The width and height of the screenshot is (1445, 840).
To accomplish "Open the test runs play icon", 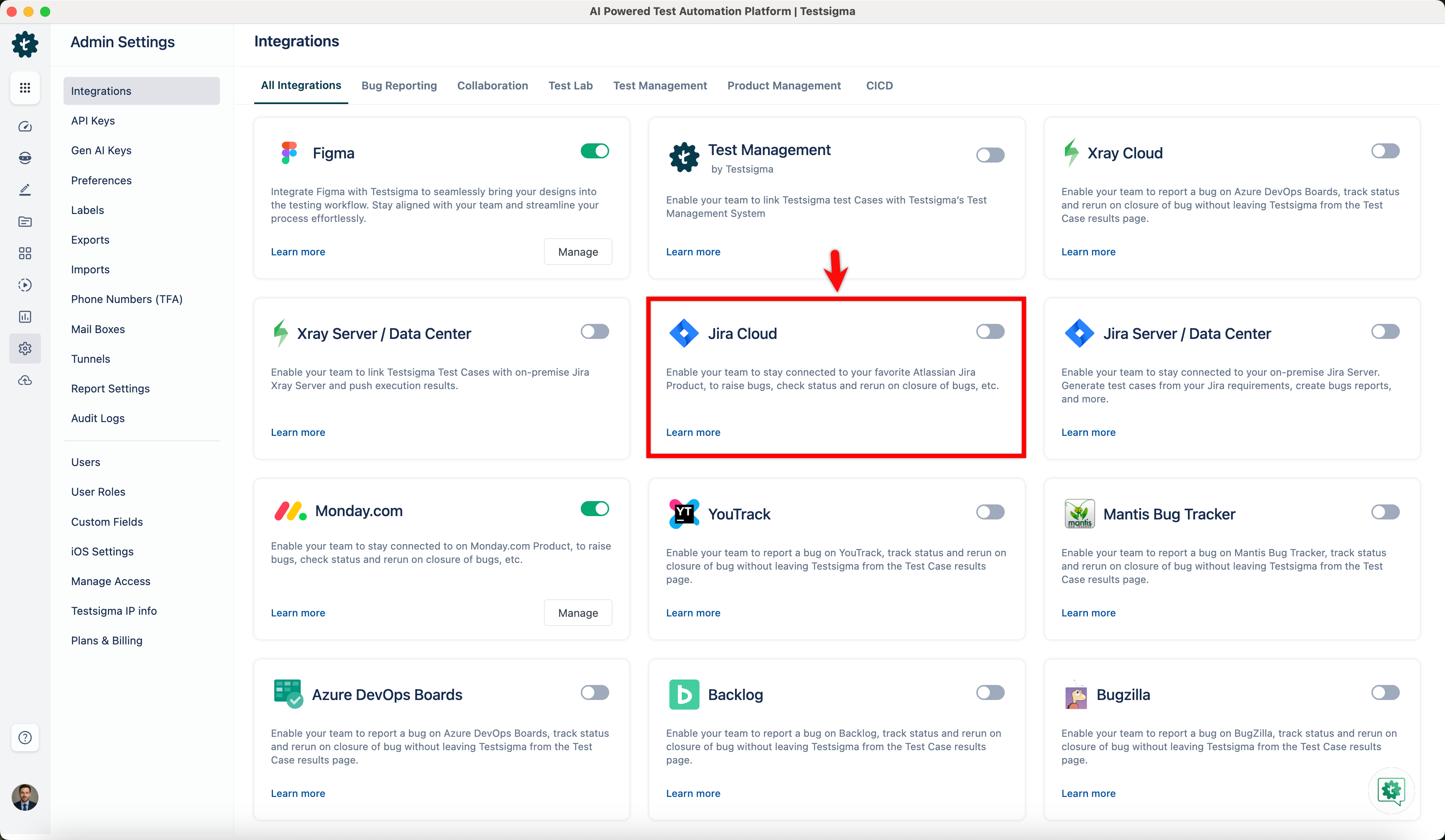I will (25, 285).
